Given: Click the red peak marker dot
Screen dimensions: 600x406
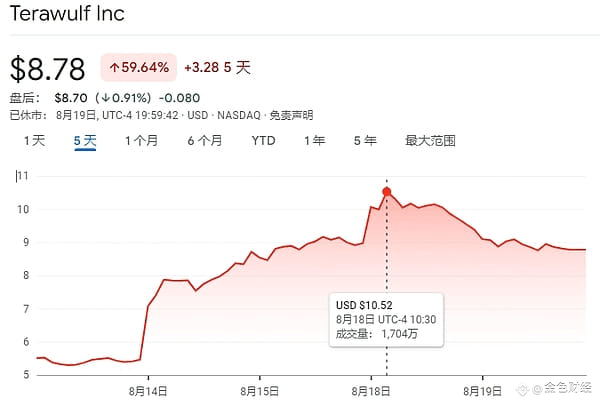Looking at the screenshot, I should pyautogui.click(x=386, y=192).
